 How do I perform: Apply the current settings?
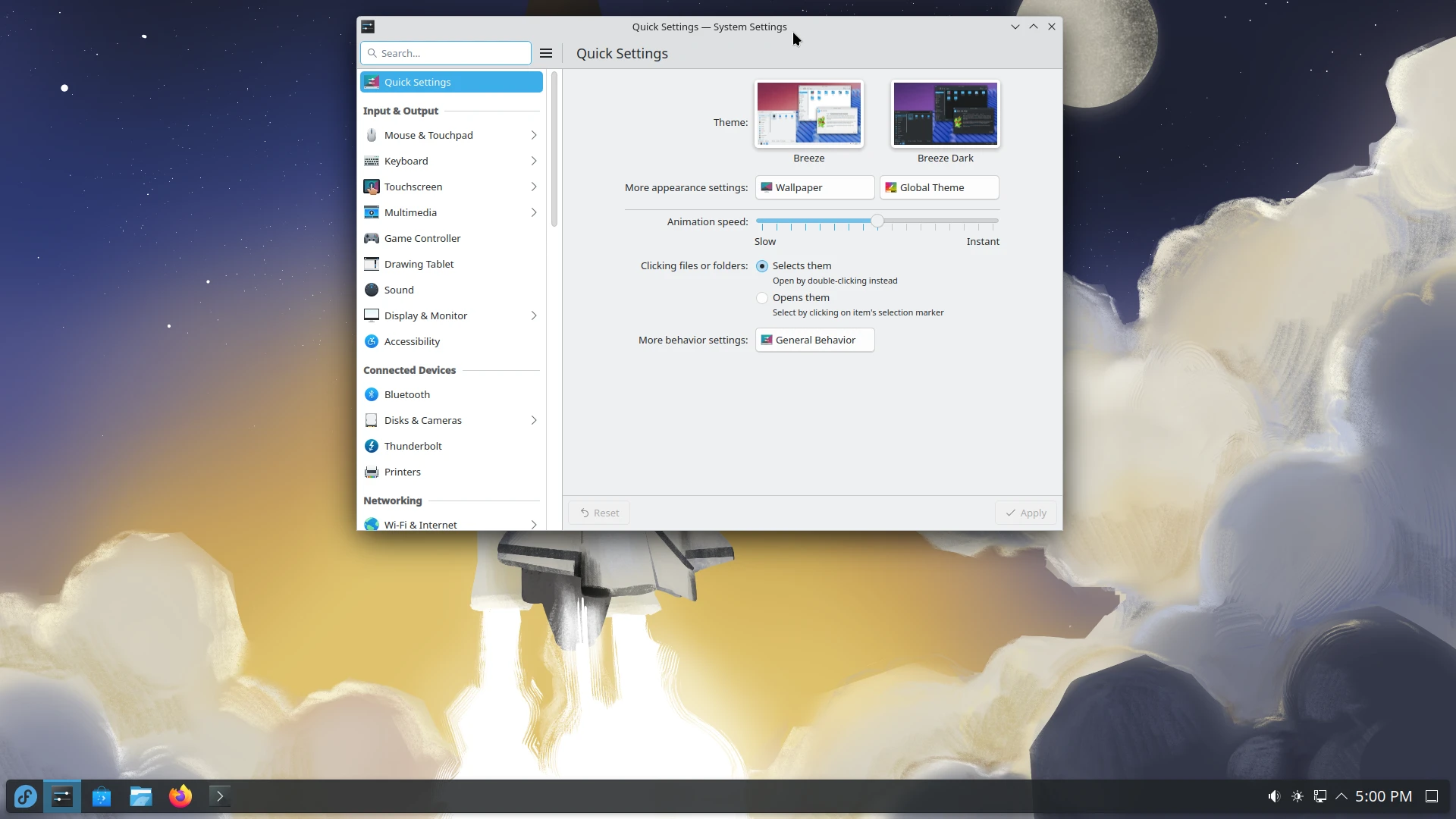[x=1025, y=513]
